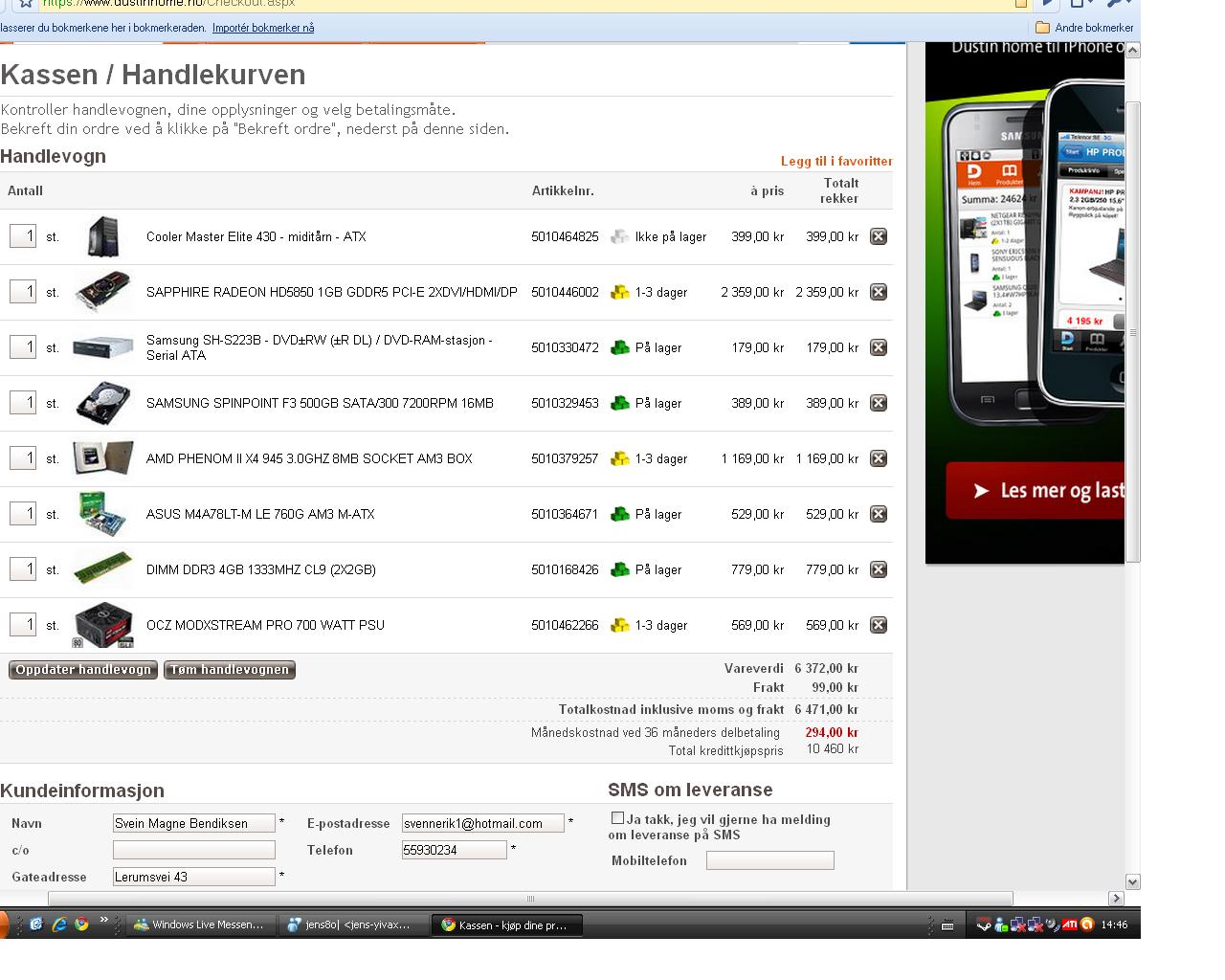This screenshot has width=1225, height=980.
Task: Open Samsung DVD drive thumbnail
Action: [x=102, y=347]
